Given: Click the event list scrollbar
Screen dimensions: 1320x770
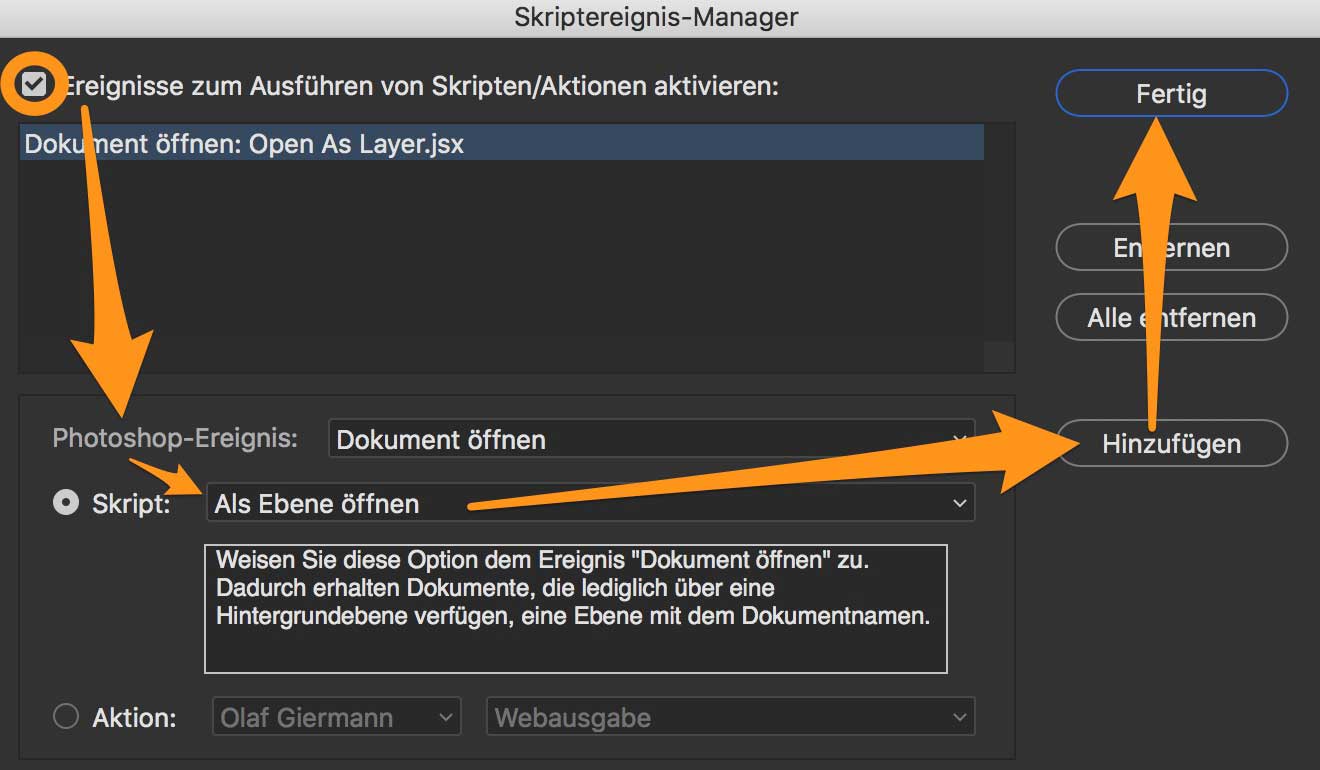Looking at the screenshot, I should (x=999, y=250).
